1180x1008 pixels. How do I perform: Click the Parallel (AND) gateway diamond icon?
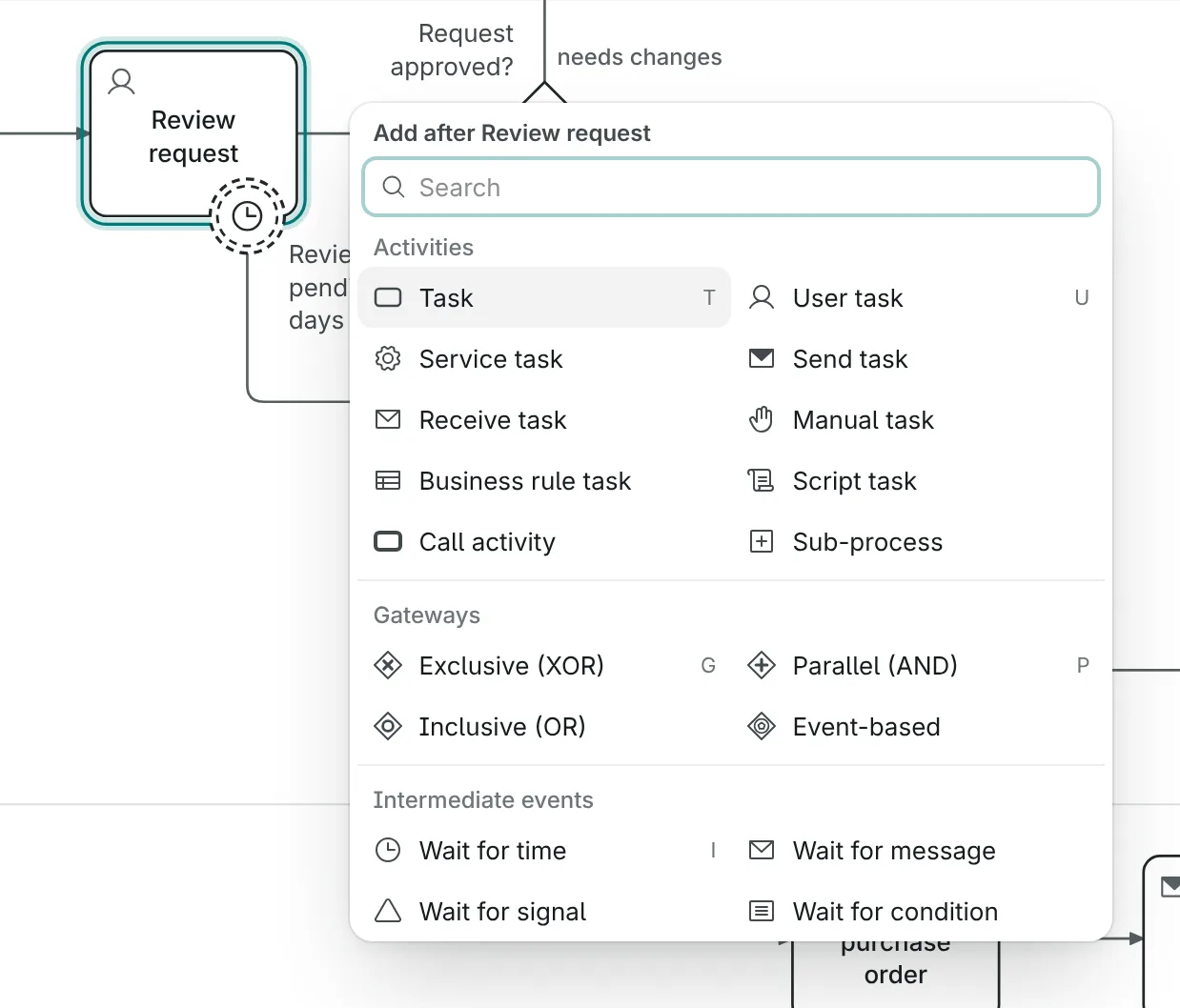pyautogui.click(x=762, y=665)
